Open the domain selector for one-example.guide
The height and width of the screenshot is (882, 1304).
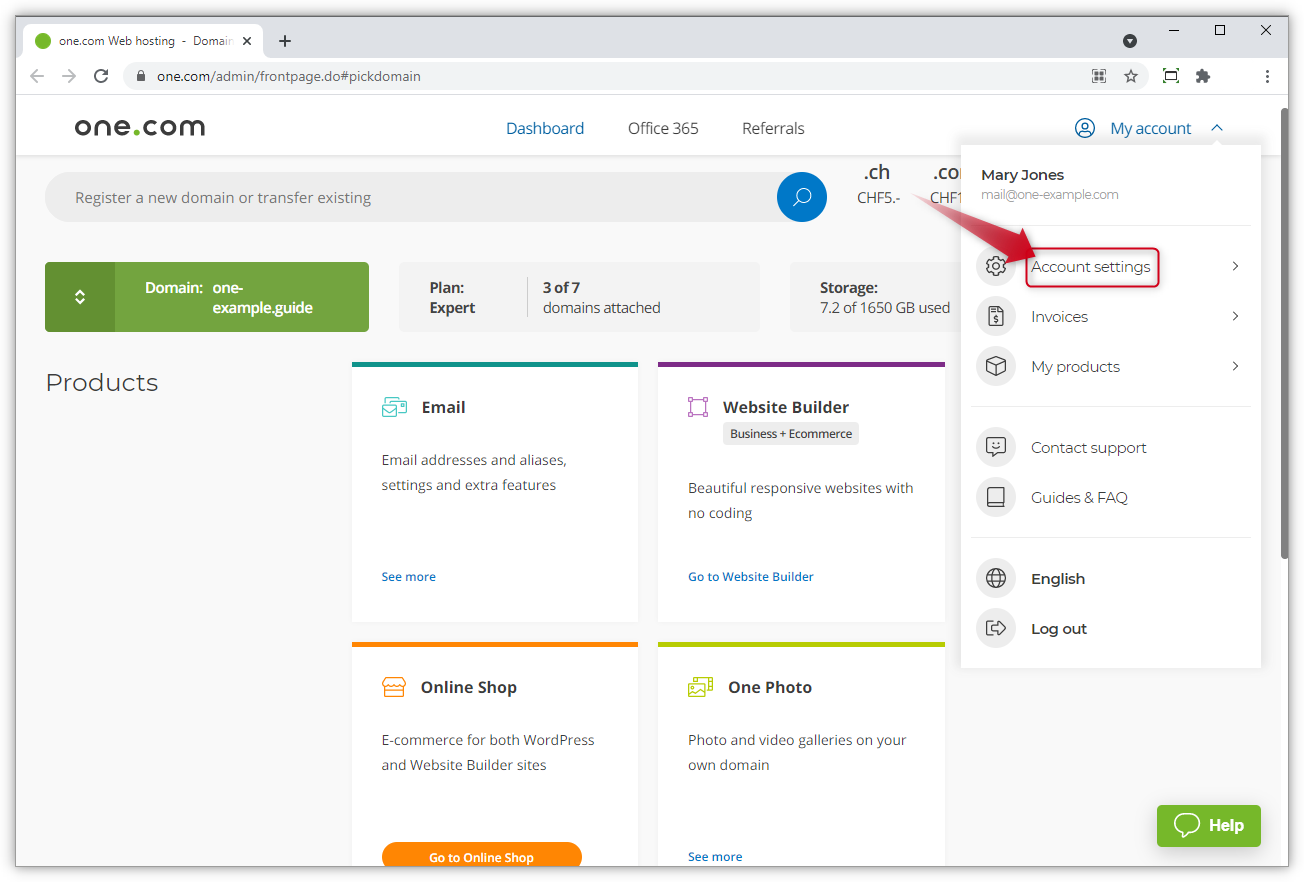coord(80,297)
